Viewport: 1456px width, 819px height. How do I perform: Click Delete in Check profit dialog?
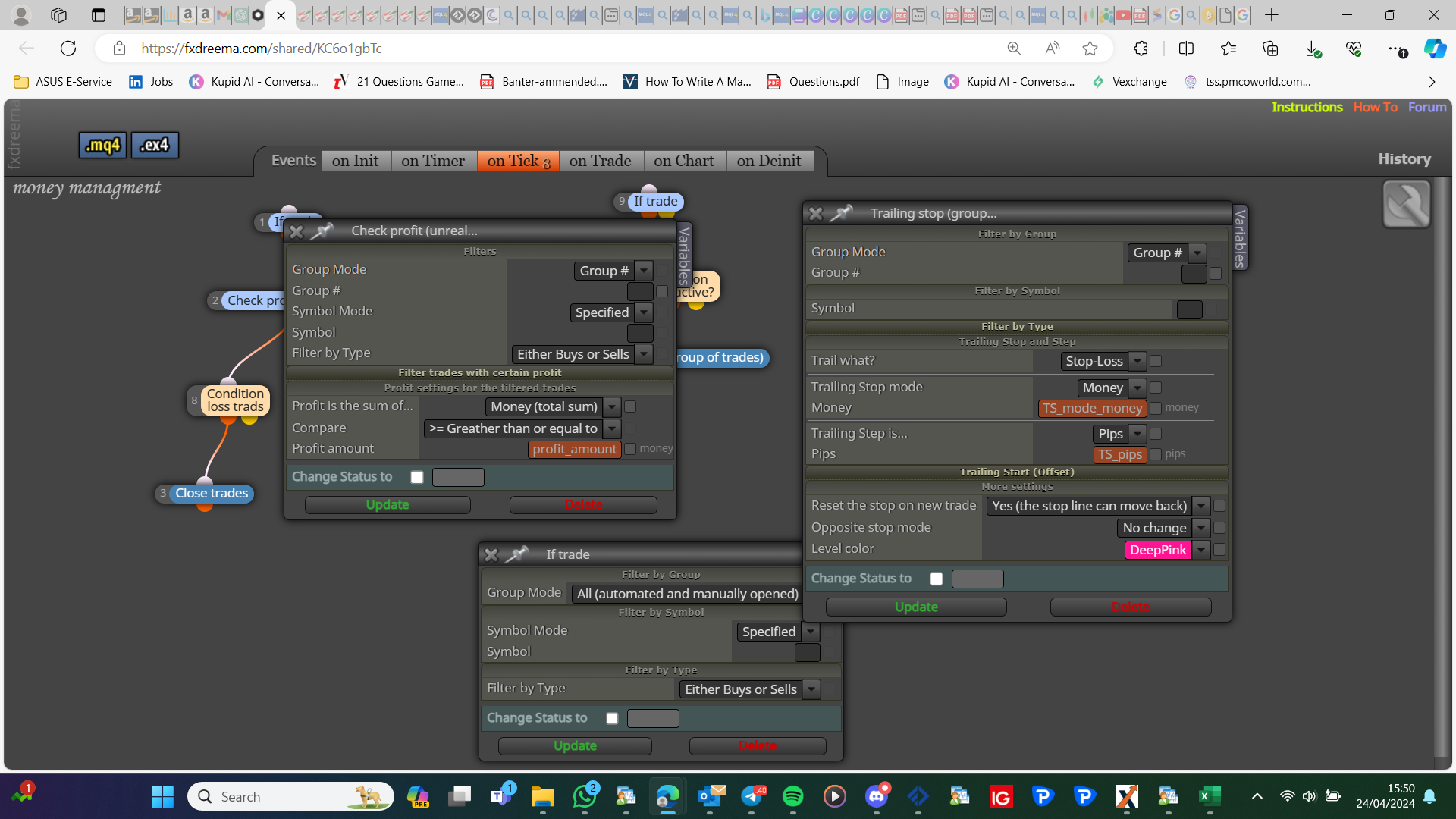click(x=583, y=505)
